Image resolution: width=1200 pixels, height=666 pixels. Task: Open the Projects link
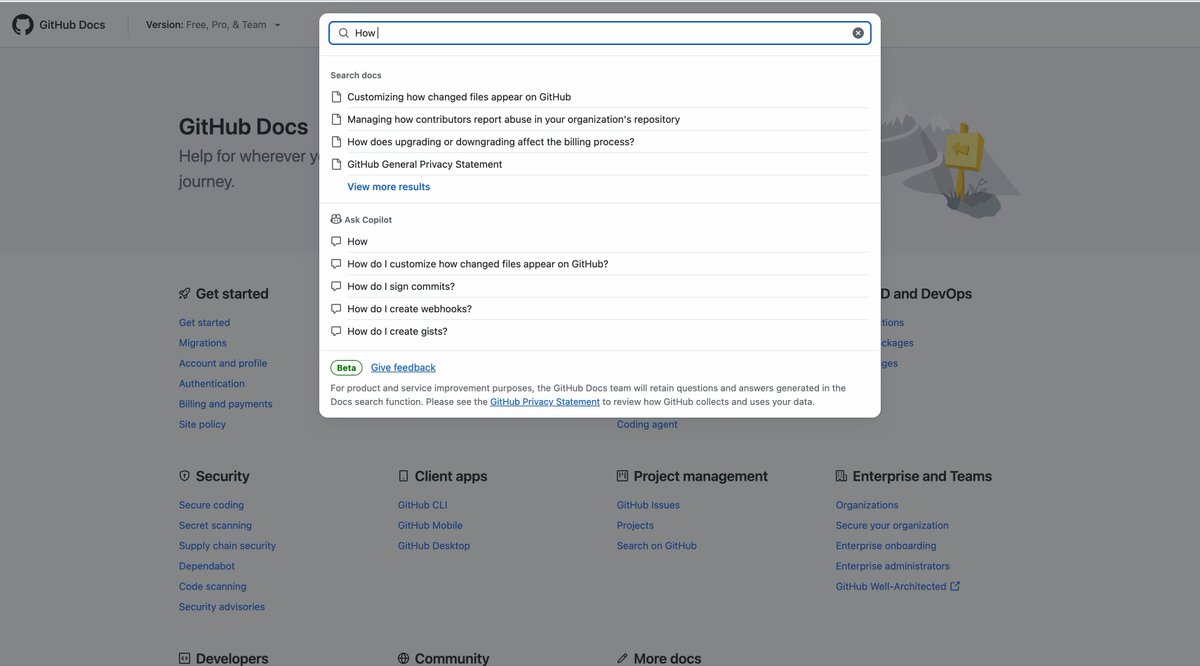click(x=635, y=525)
